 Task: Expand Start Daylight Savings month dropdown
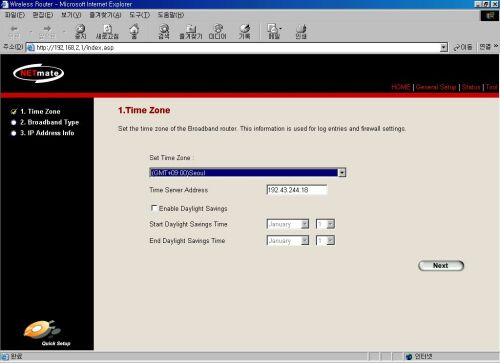288,224
